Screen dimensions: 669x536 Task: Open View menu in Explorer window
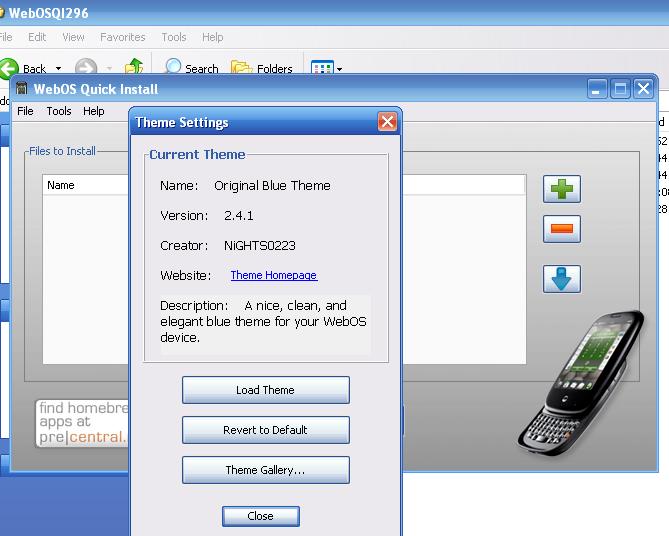pyautogui.click(x=73, y=37)
